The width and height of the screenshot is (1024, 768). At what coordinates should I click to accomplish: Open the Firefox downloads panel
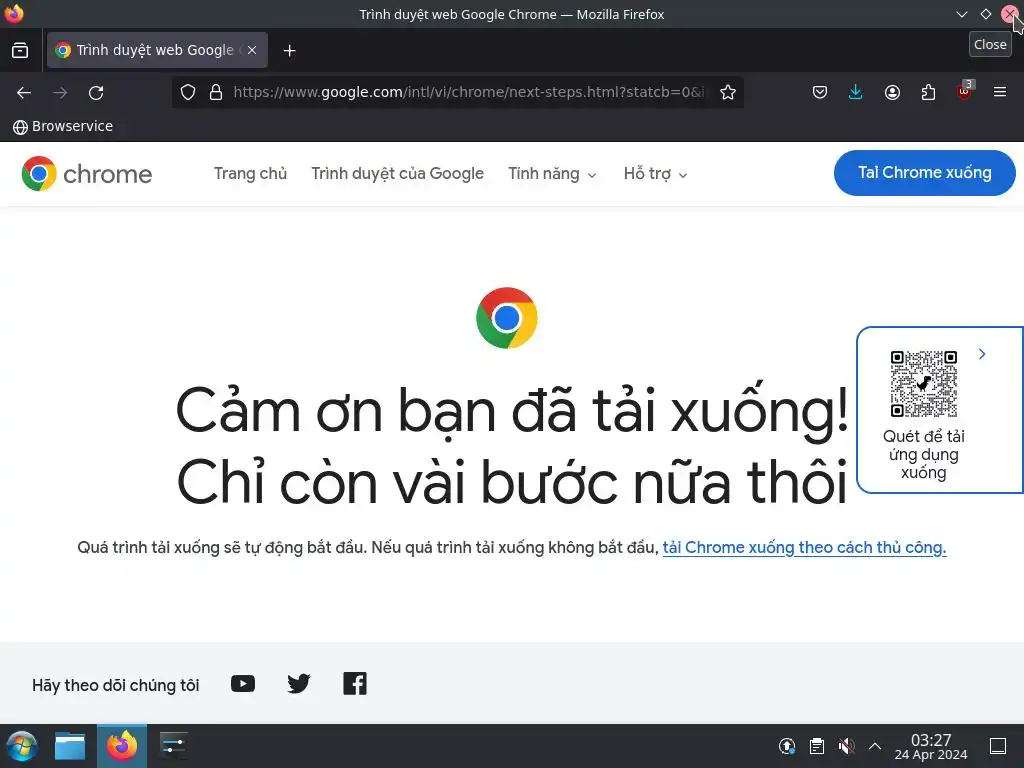point(856,92)
